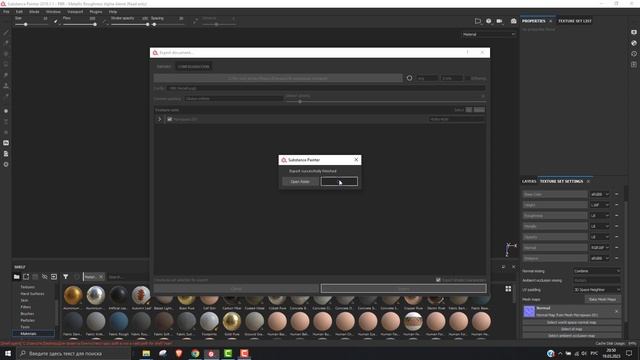The height and width of the screenshot is (360, 640).
Task: Select the Smudge tool in left toolbar
Action: point(6,75)
